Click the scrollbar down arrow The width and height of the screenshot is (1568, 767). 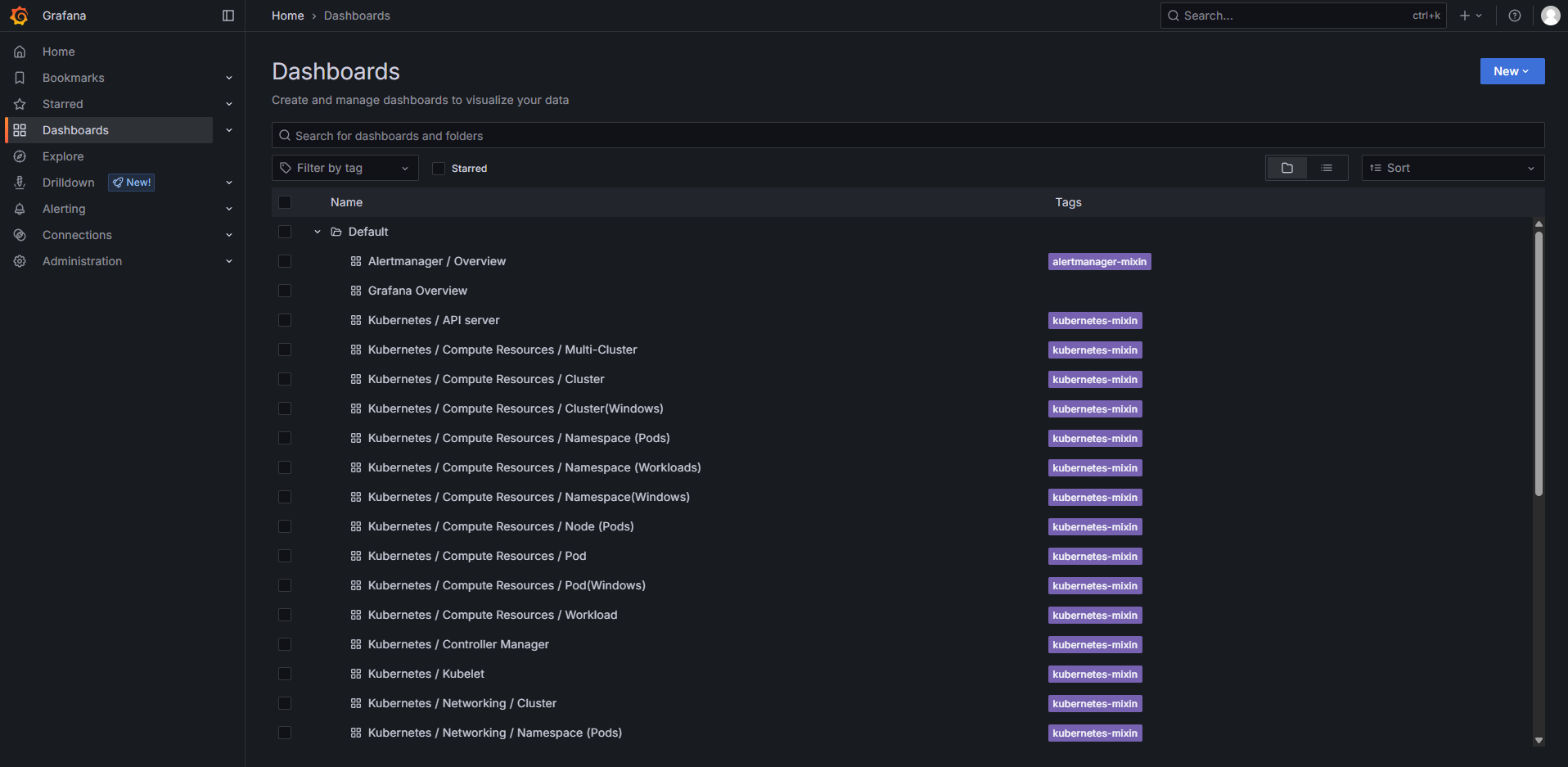pos(1539,740)
